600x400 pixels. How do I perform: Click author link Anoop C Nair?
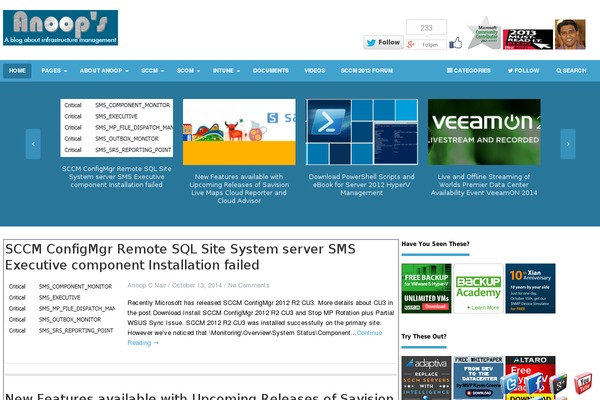147,286
